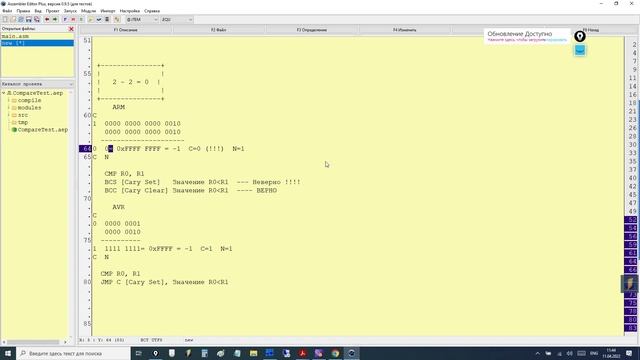Open the Windows Start menu

point(8,353)
